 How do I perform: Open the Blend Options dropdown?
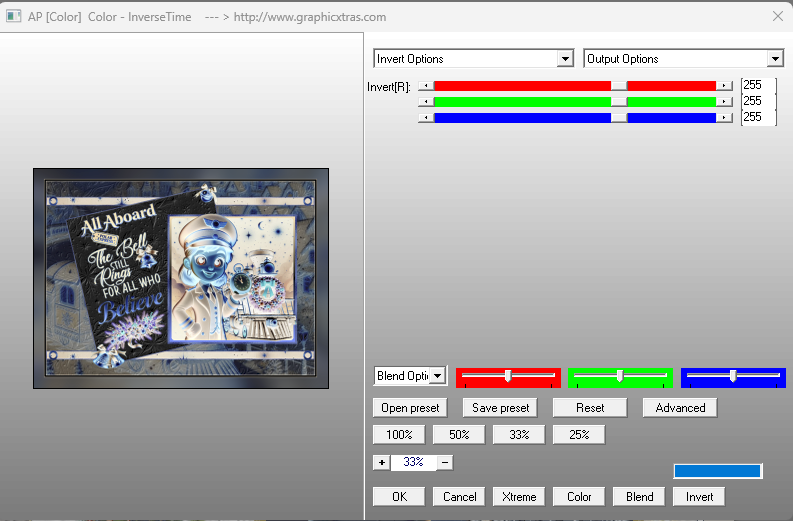[x=410, y=376]
